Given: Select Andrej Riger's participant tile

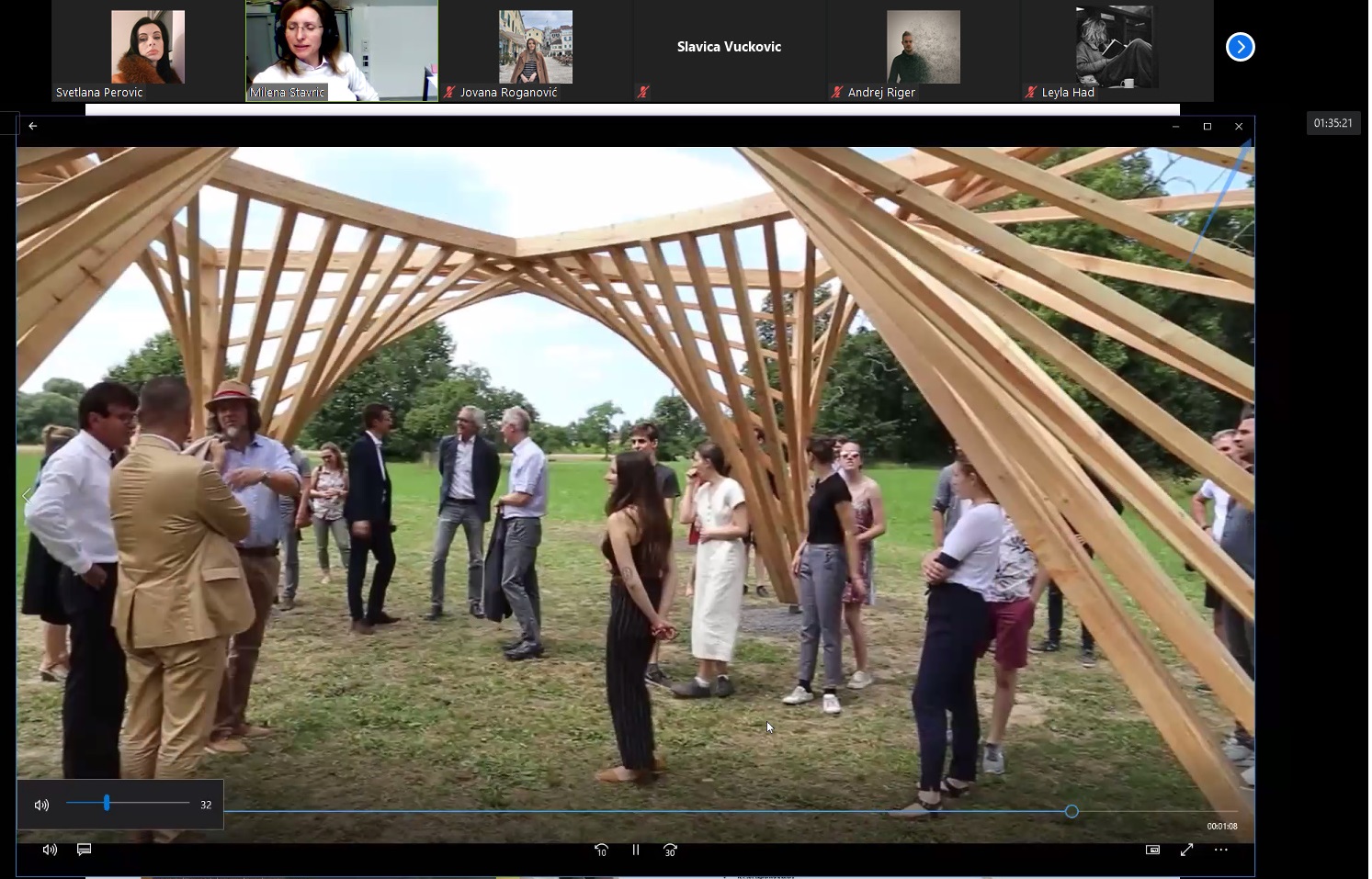Looking at the screenshot, I should [x=924, y=51].
